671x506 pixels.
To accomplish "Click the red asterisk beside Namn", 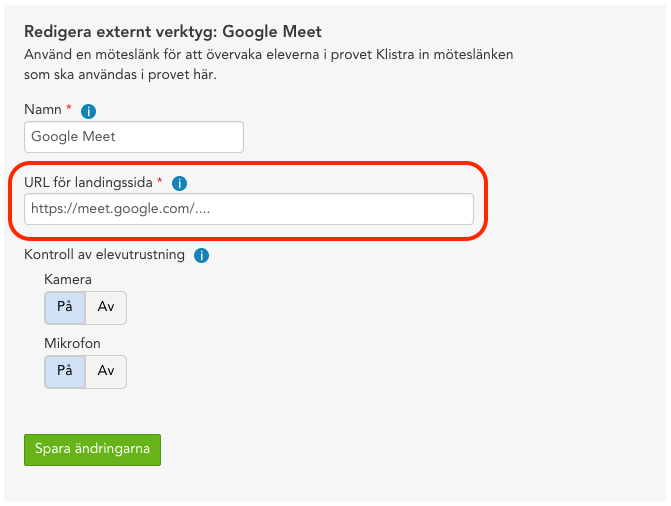I will (68, 107).
